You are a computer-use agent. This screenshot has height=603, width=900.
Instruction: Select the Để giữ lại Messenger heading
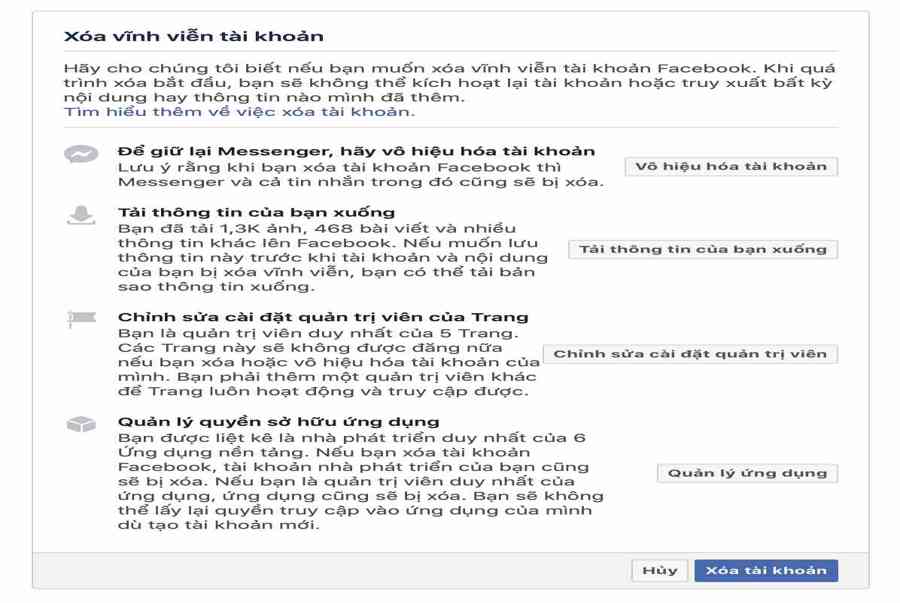356,151
